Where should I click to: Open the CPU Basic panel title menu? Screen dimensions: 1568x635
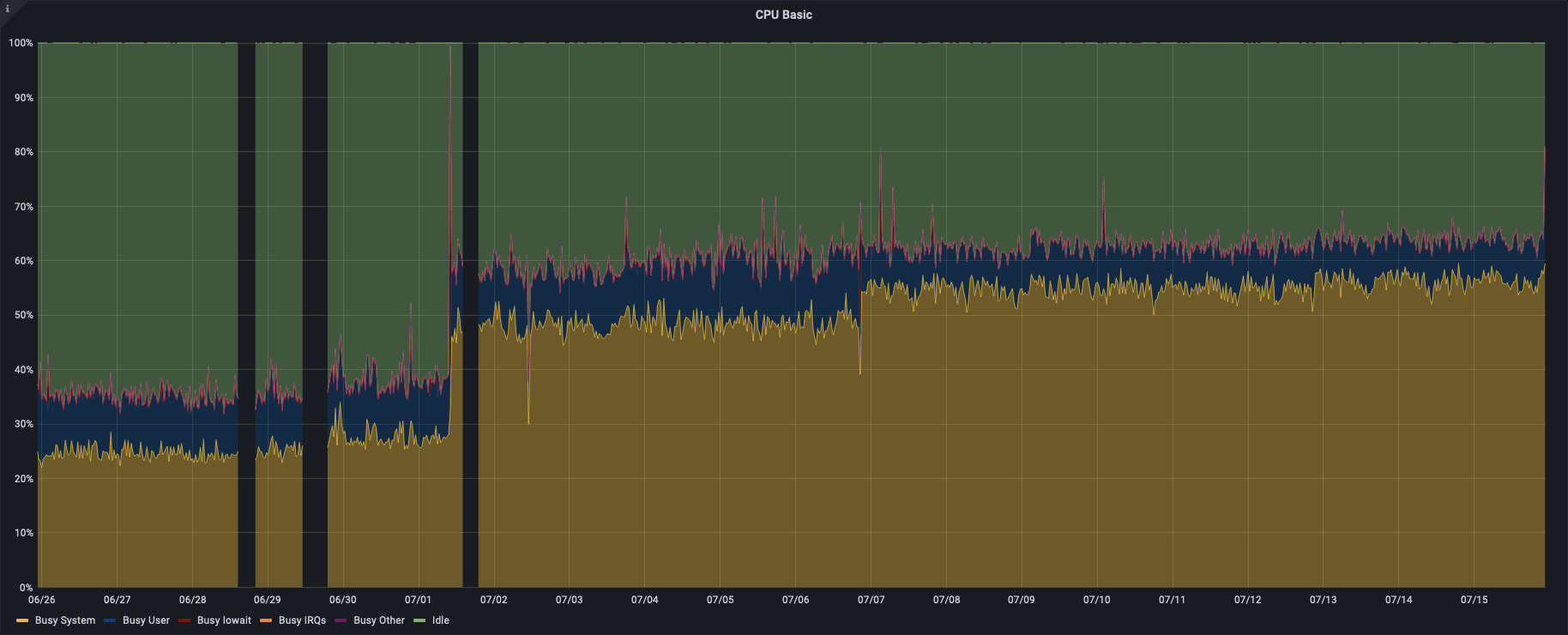tap(783, 15)
